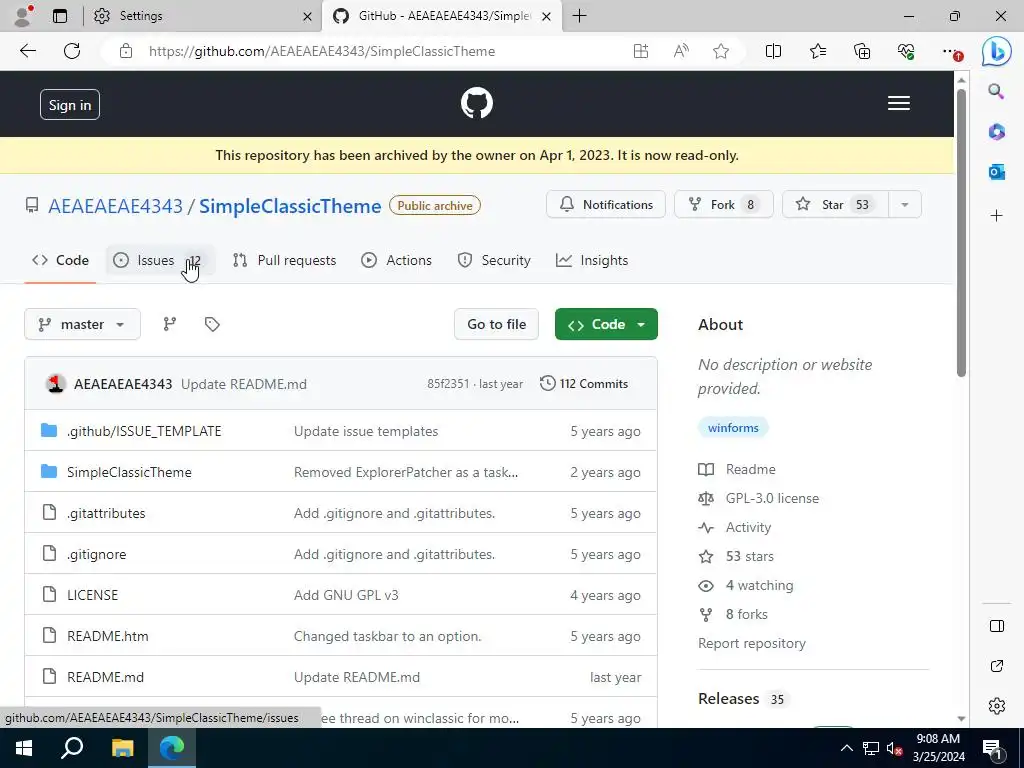Open File Explorer from the taskbar

tap(122, 748)
